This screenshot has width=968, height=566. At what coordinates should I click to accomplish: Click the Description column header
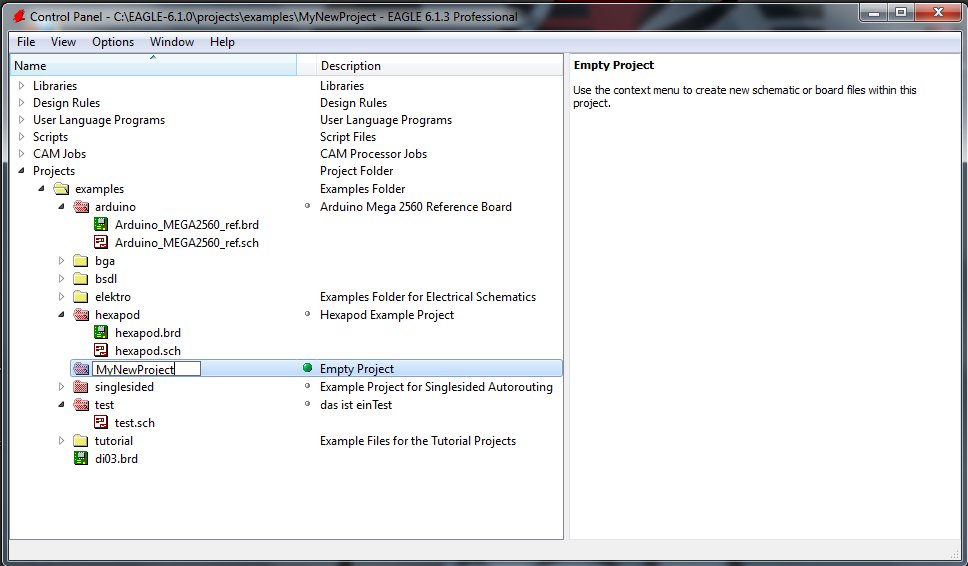point(350,66)
